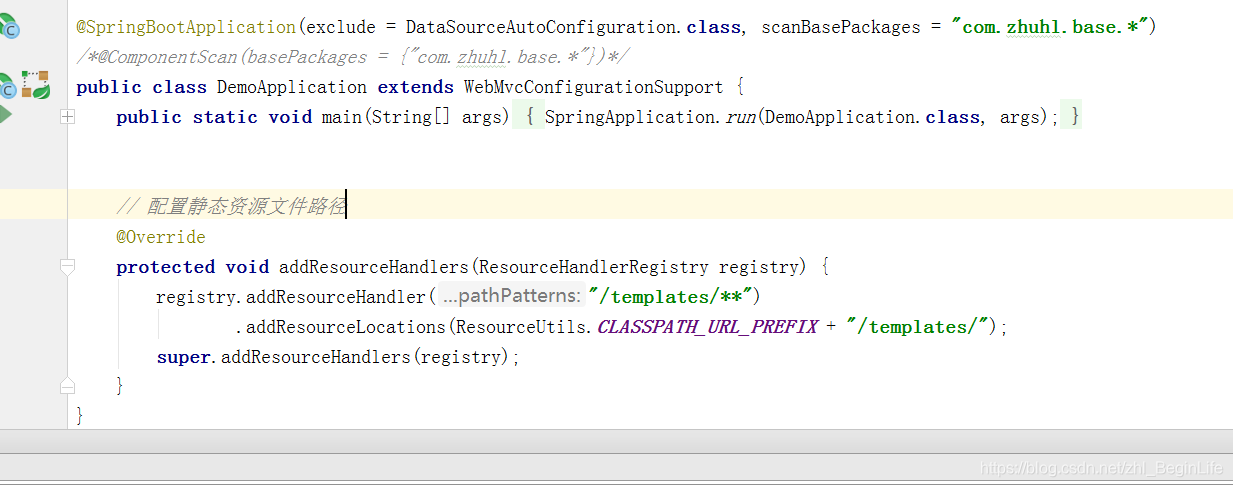Click the addResourceHandlers method name in its declaration
The height and width of the screenshot is (487, 1233).
[x=373, y=267]
